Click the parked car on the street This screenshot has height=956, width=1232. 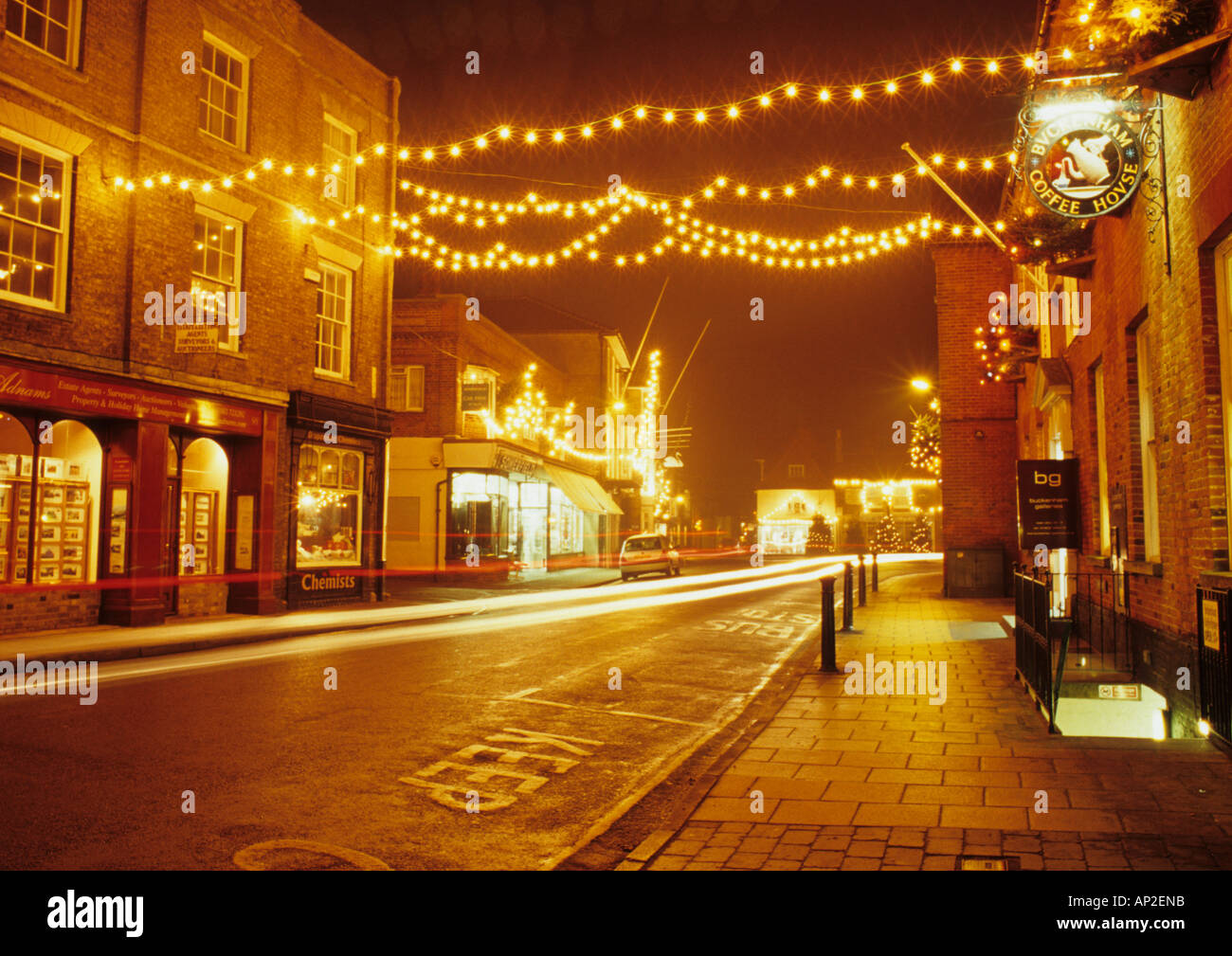coord(649,556)
